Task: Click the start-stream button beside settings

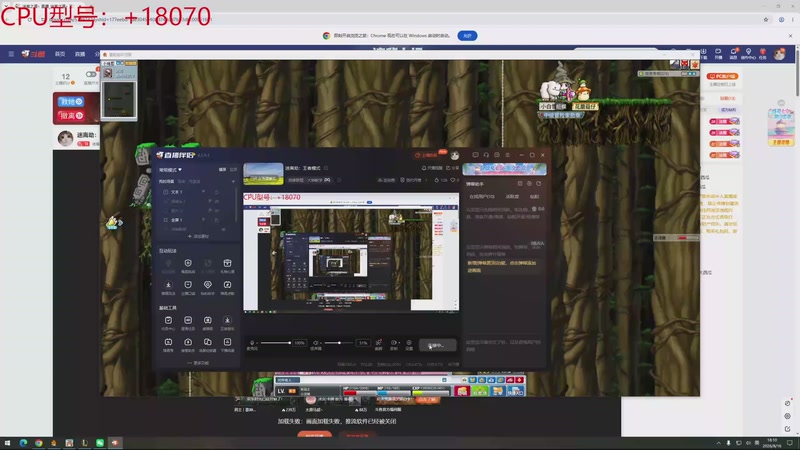Action: tap(437, 345)
